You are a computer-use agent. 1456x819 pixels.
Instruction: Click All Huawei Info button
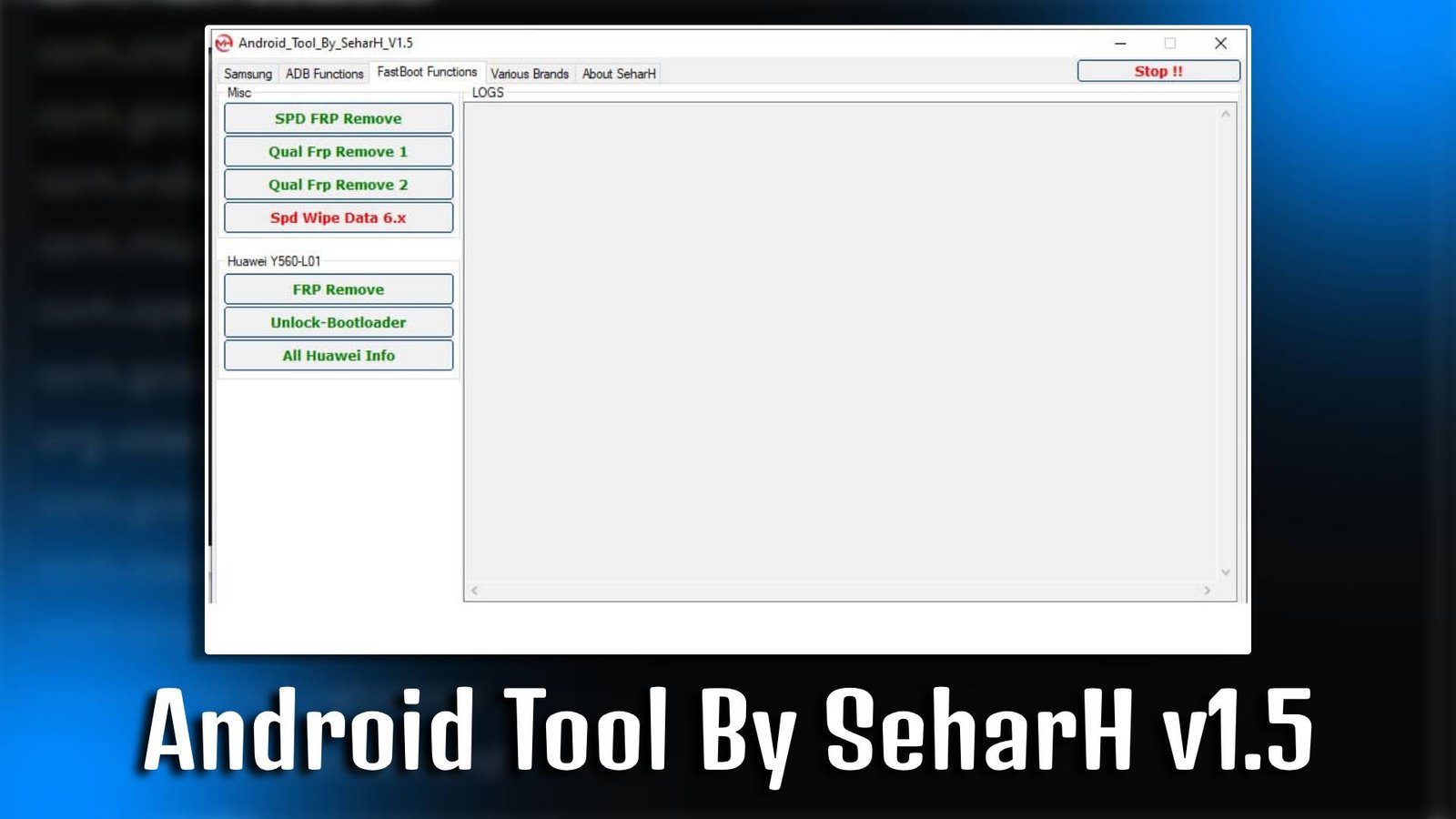click(338, 355)
